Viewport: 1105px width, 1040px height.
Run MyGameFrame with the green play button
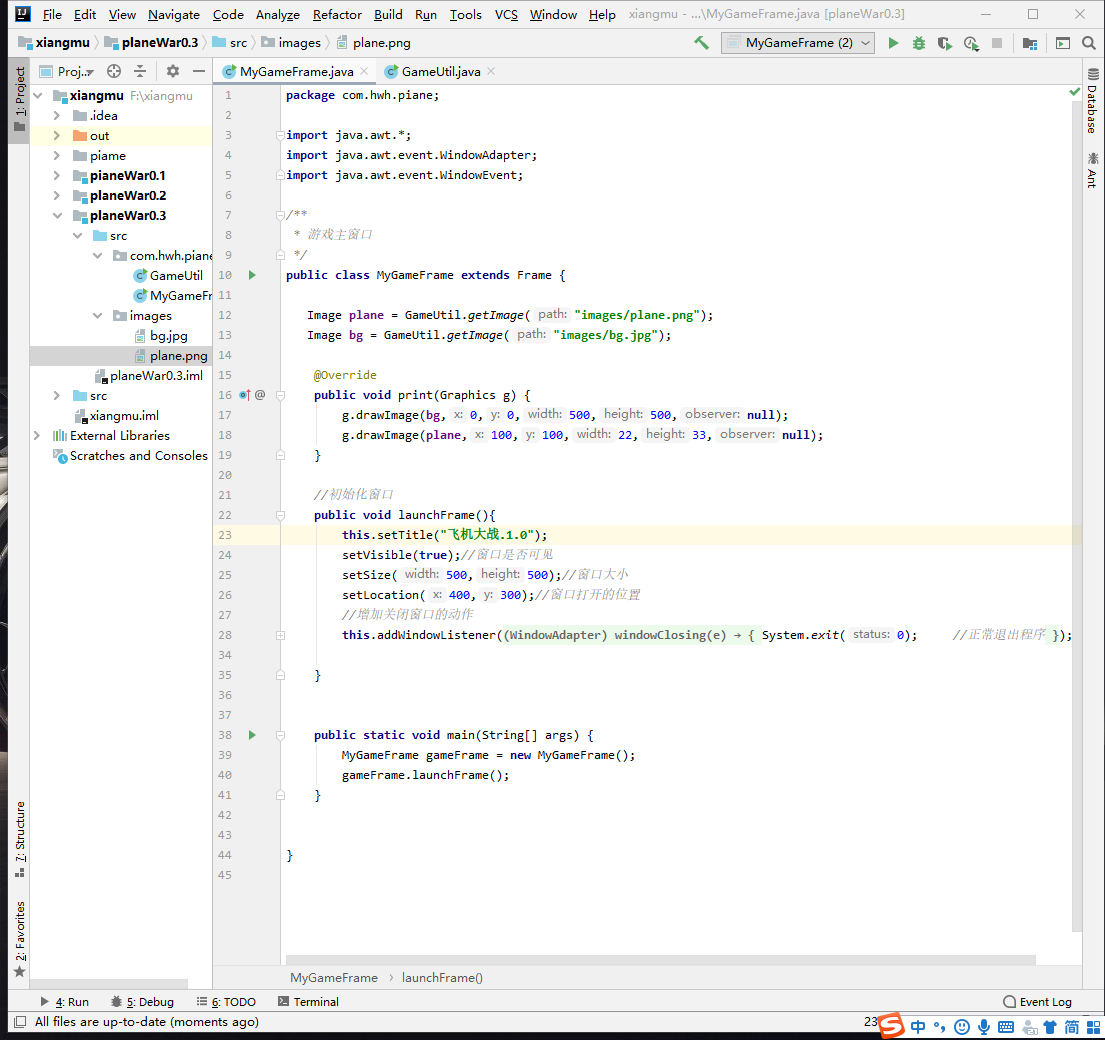[x=893, y=43]
